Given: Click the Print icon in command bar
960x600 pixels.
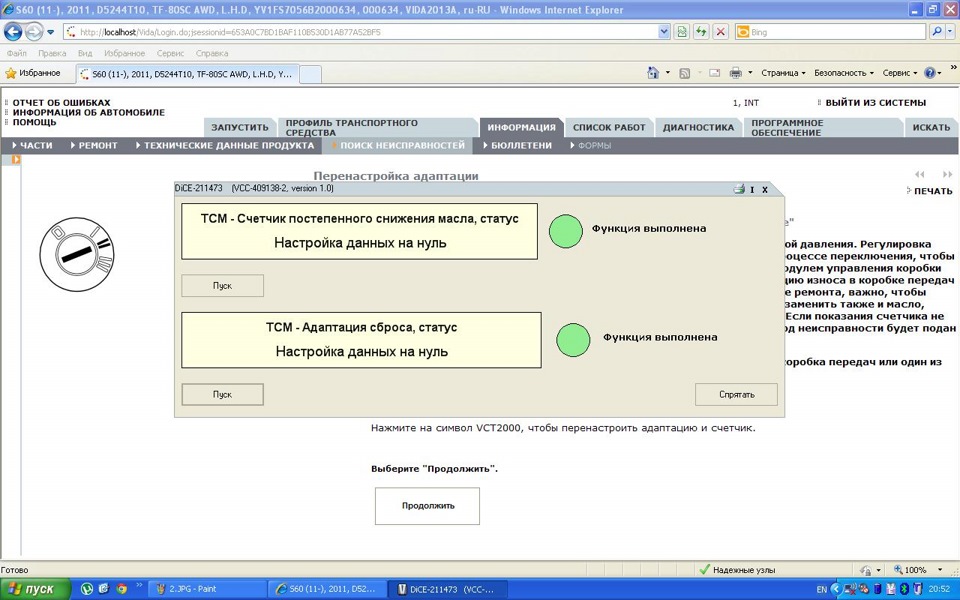Looking at the screenshot, I should tap(735, 73).
